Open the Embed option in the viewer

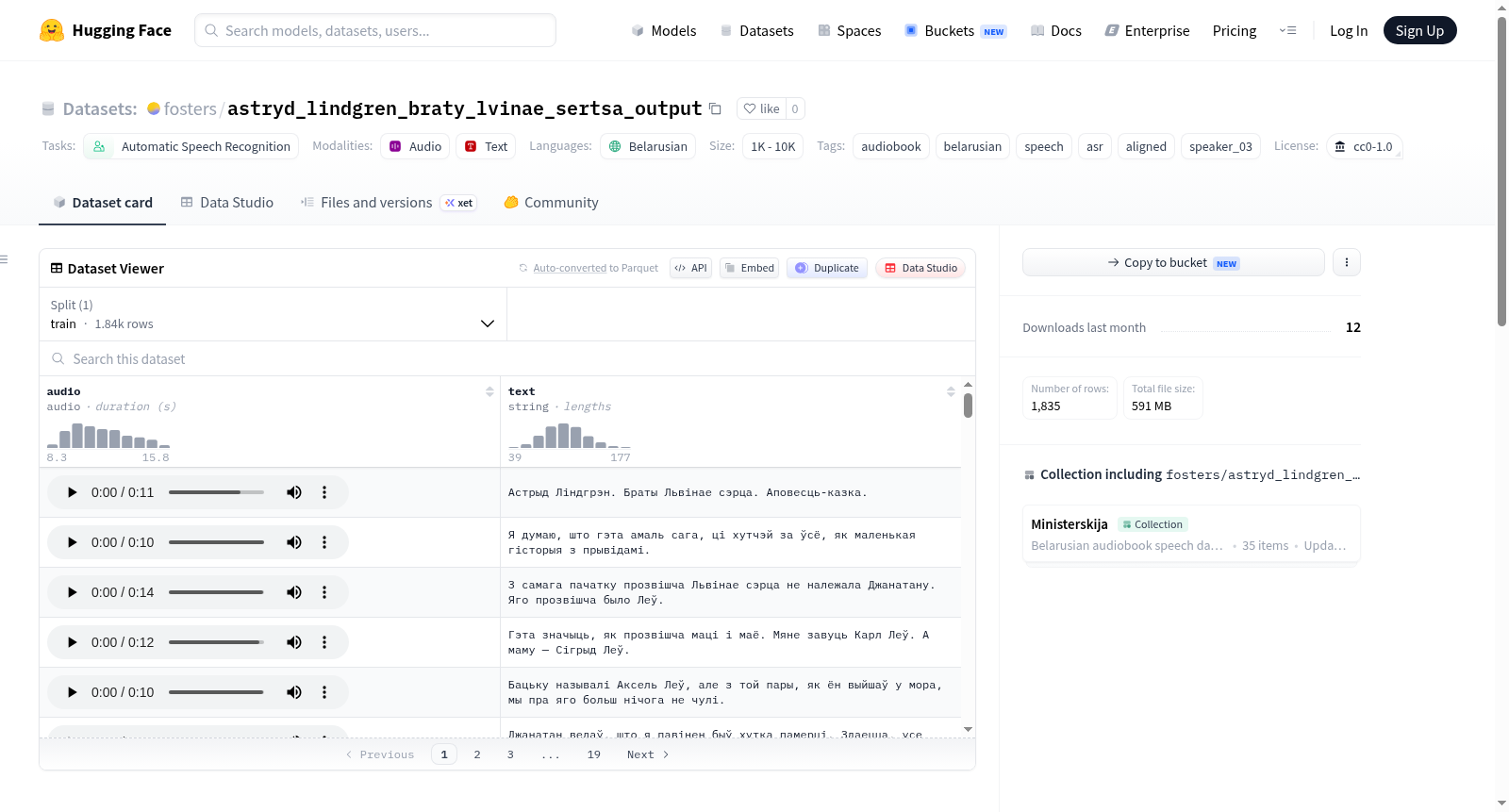point(749,268)
